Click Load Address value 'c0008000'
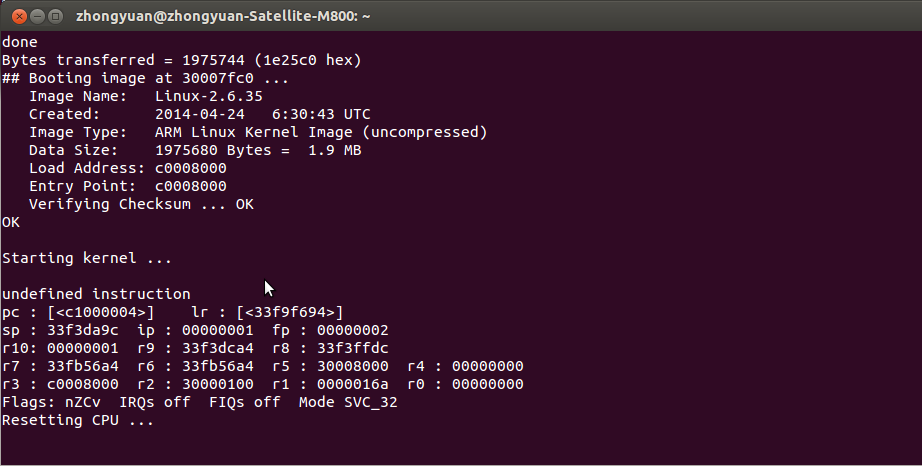 click(191, 168)
